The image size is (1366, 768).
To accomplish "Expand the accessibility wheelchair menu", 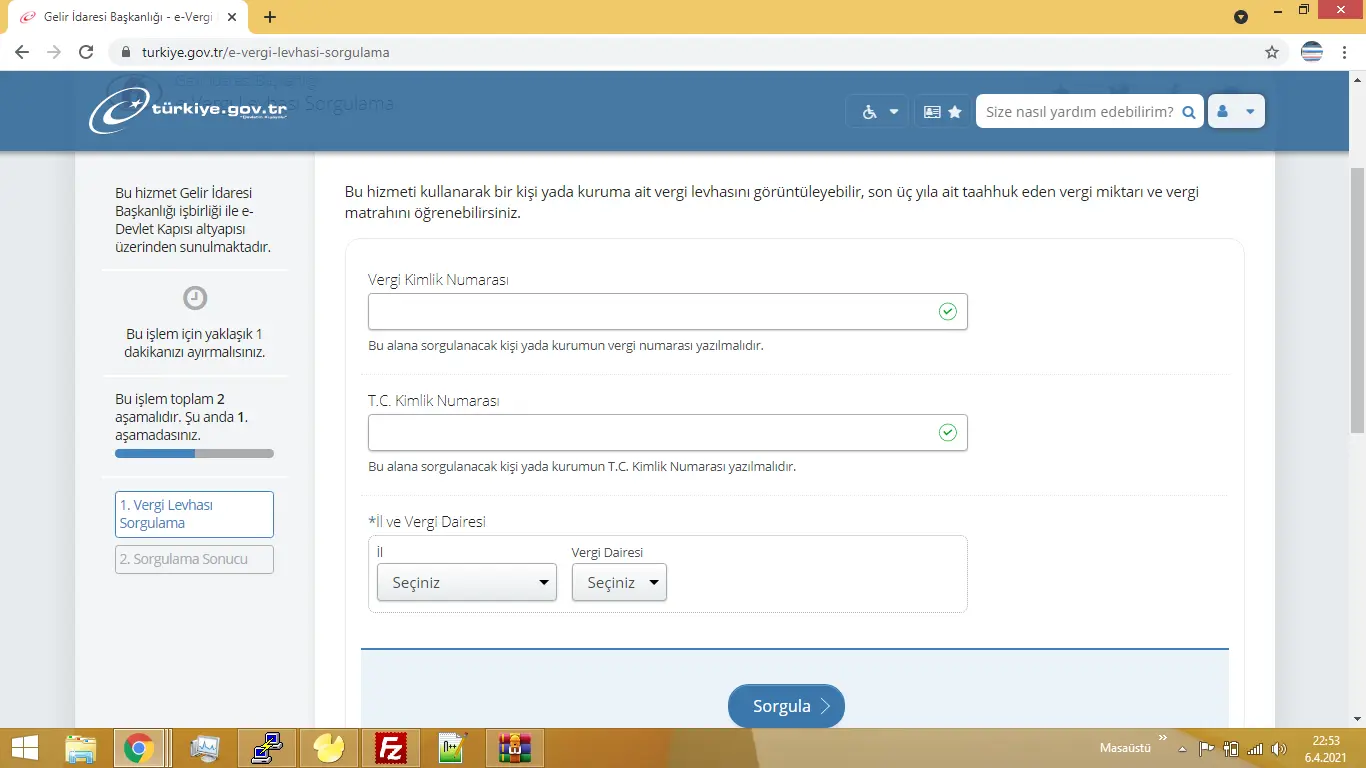I will coord(879,112).
